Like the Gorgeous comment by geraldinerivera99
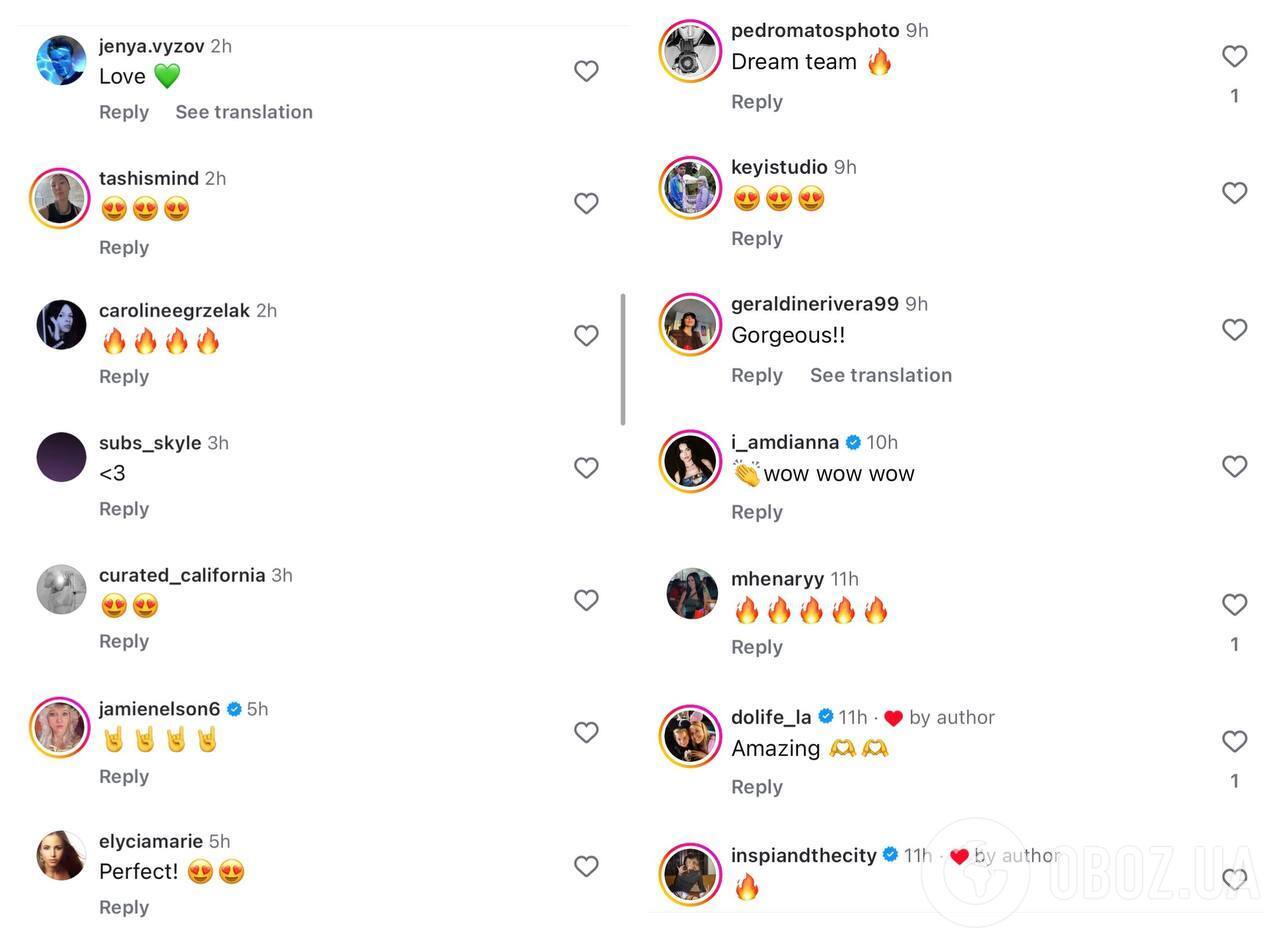Screen dimensions: 1280x943 (1234, 329)
